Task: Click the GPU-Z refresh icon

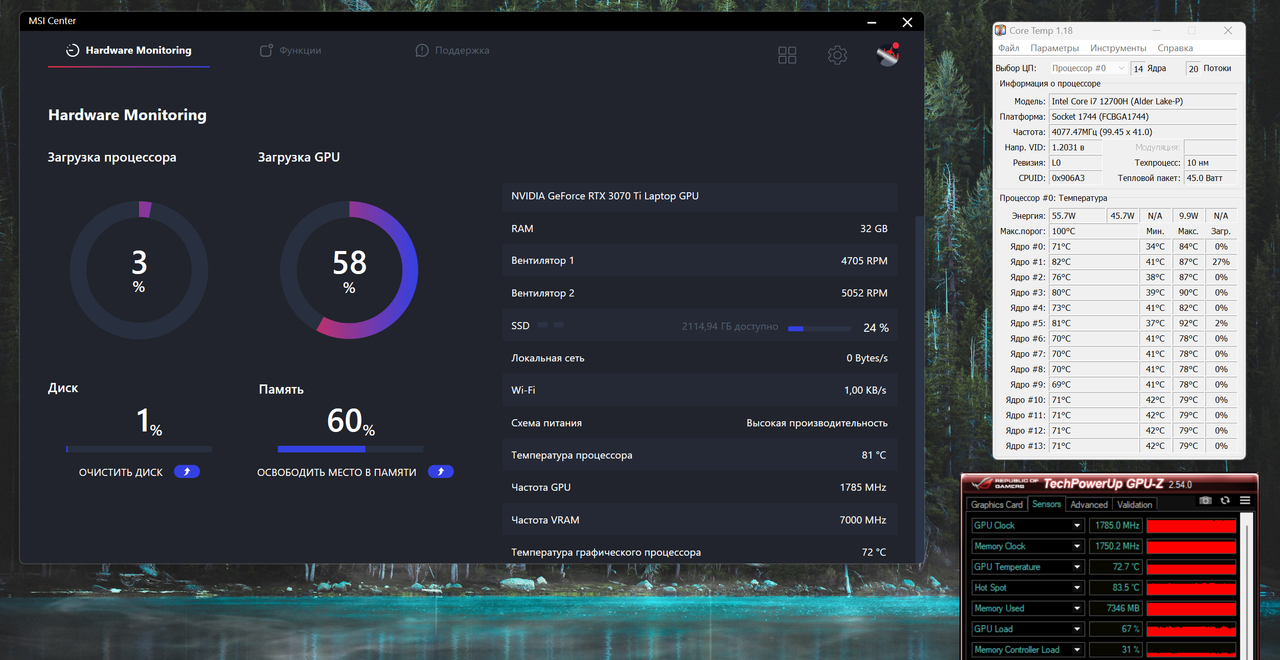Action: [x=1225, y=500]
